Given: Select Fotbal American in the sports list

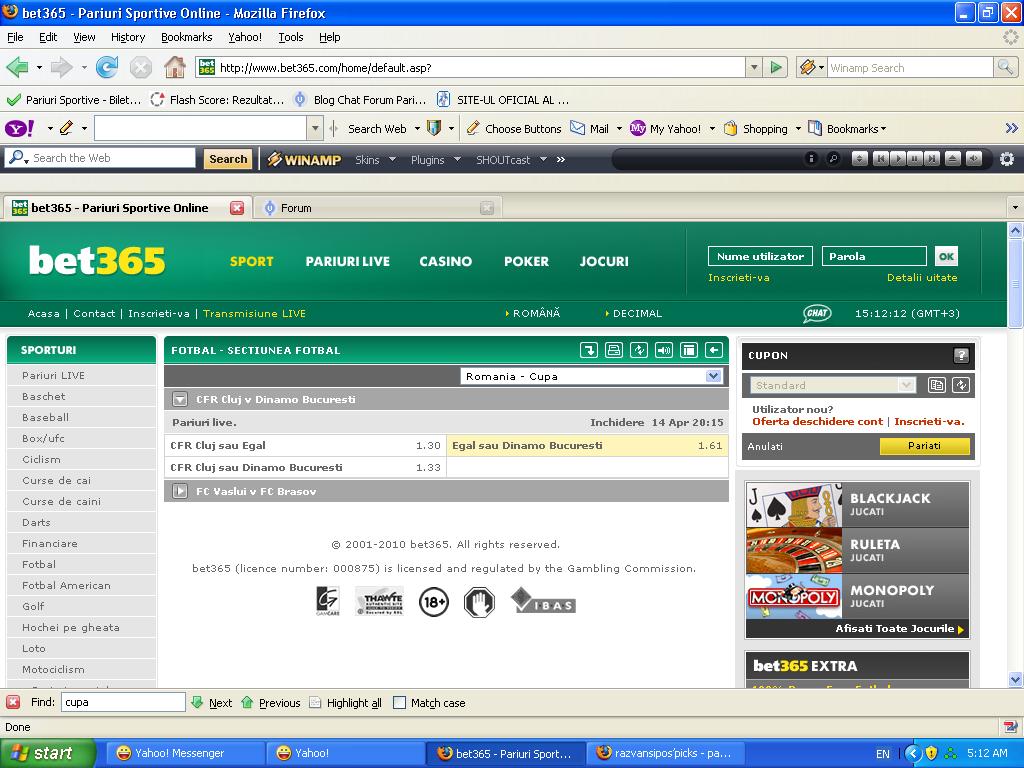Looking at the screenshot, I should point(82,585).
